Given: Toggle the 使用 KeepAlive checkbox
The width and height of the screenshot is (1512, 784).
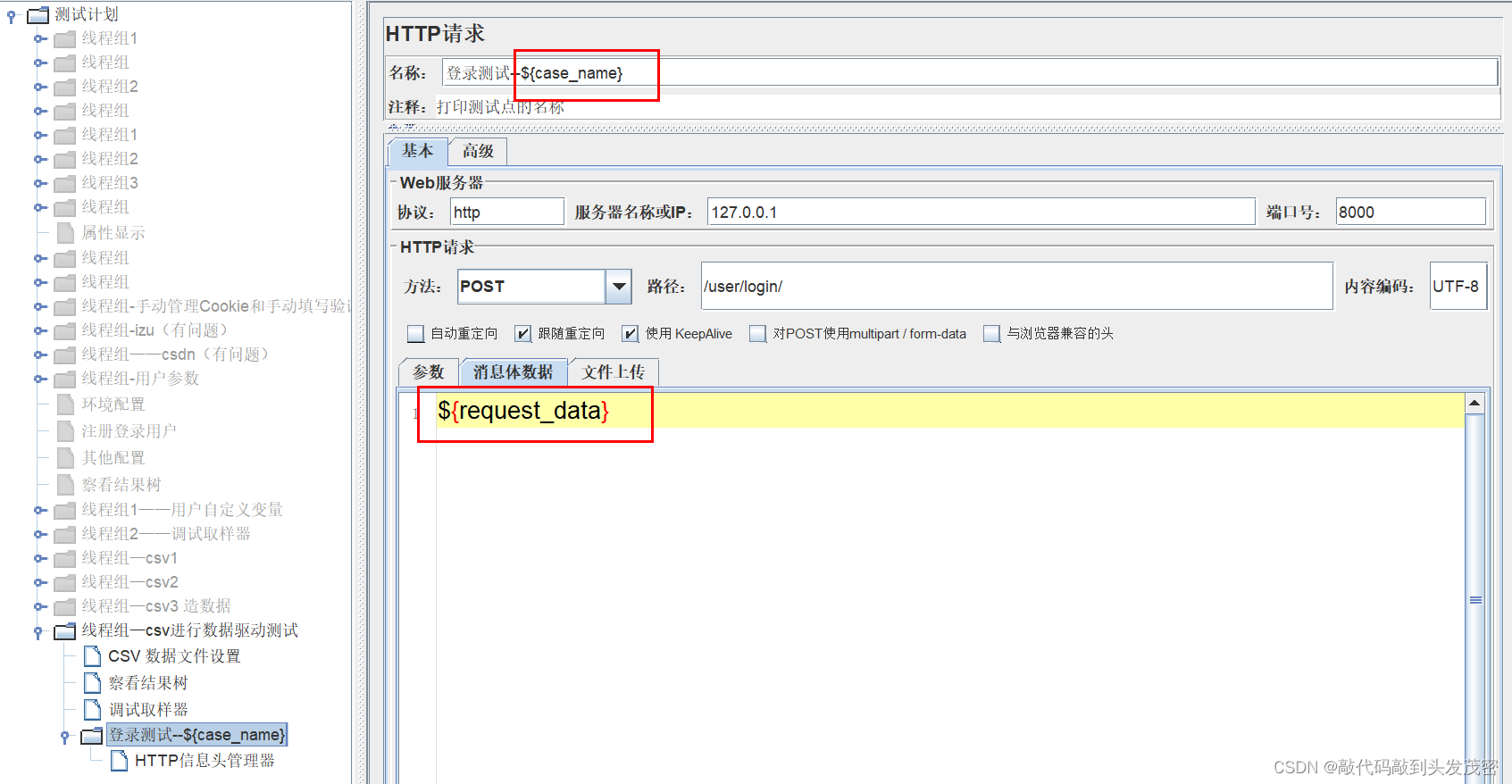Looking at the screenshot, I should coord(631,334).
